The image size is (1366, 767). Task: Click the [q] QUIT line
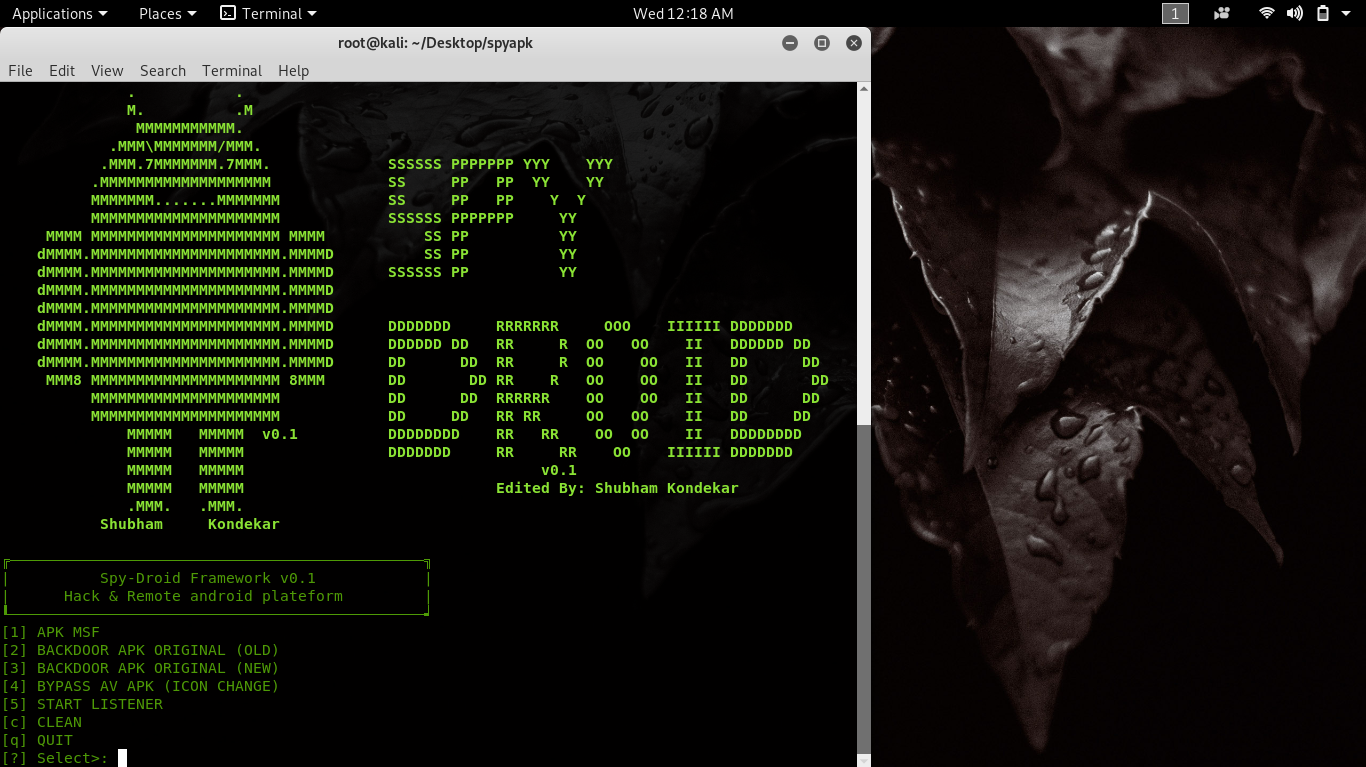coord(38,740)
